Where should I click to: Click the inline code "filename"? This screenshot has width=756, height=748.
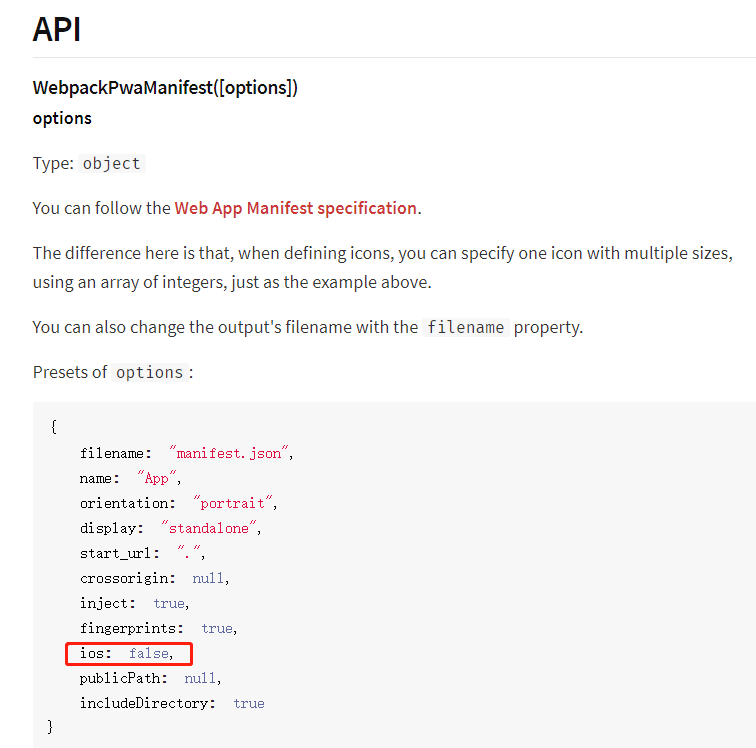(x=466, y=327)
